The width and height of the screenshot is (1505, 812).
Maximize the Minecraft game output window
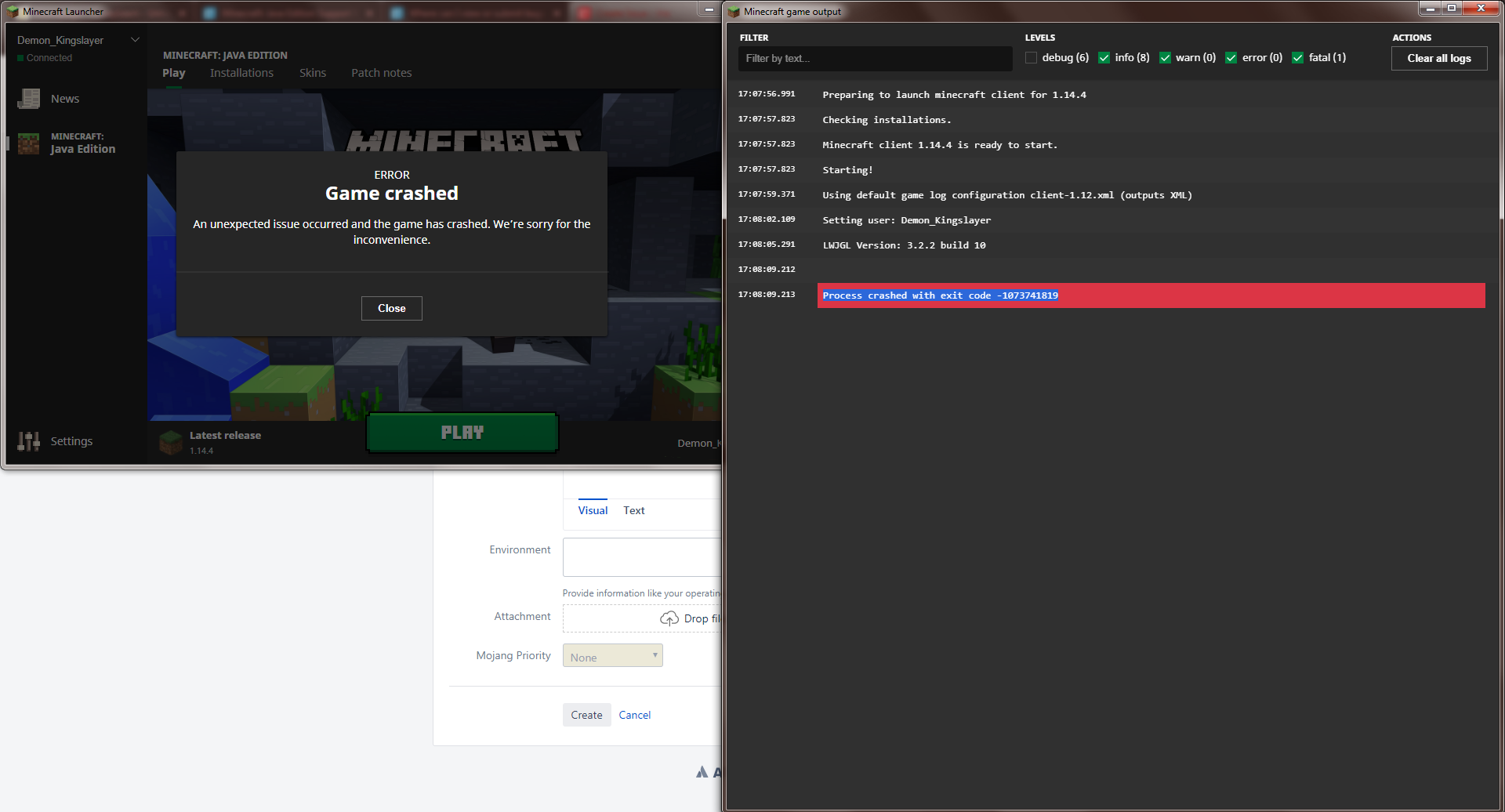(1452, 9)
